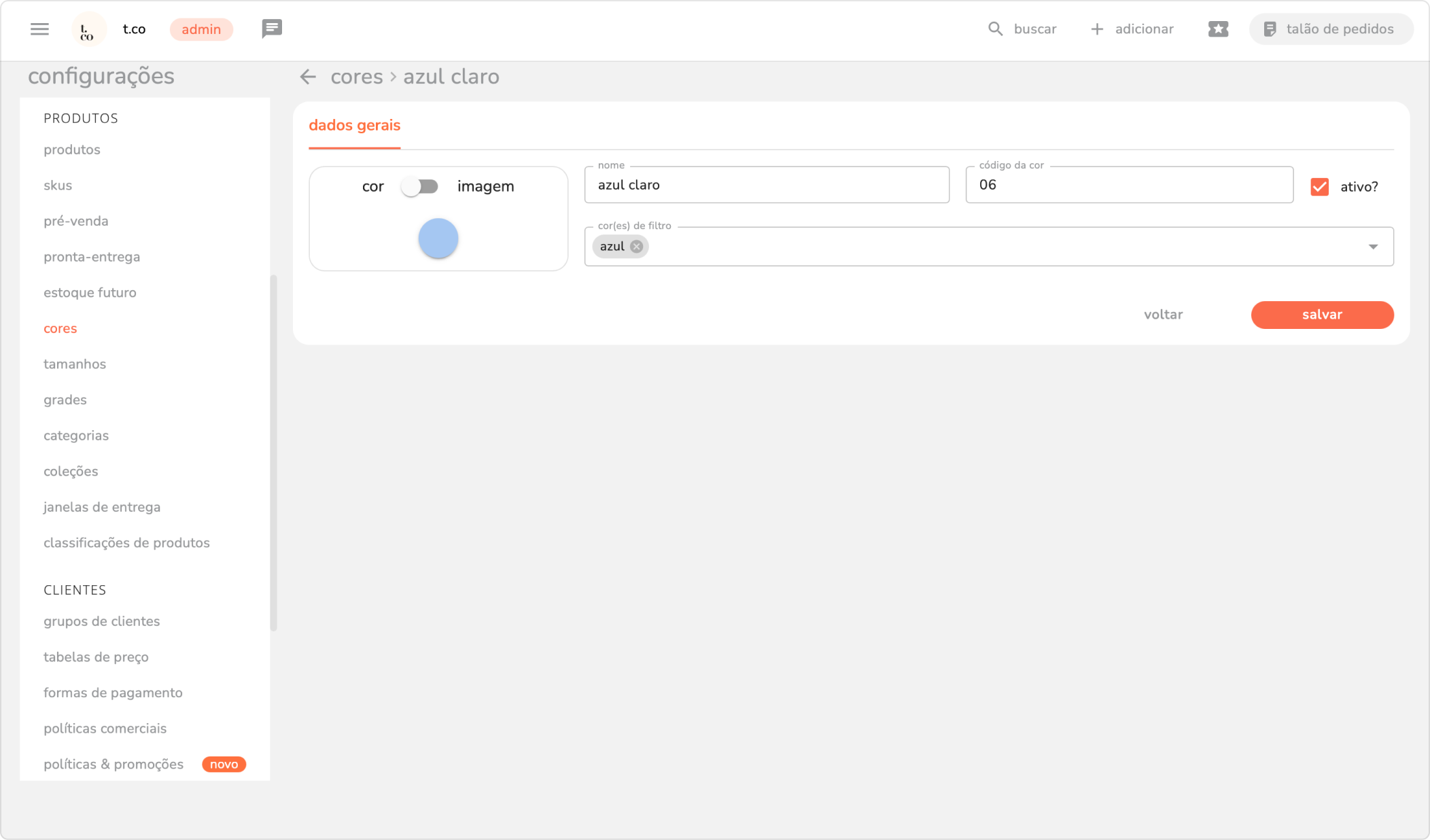Open categorias in the sidebar
This screenshot has width=1430, height=840.
(76, 436)
